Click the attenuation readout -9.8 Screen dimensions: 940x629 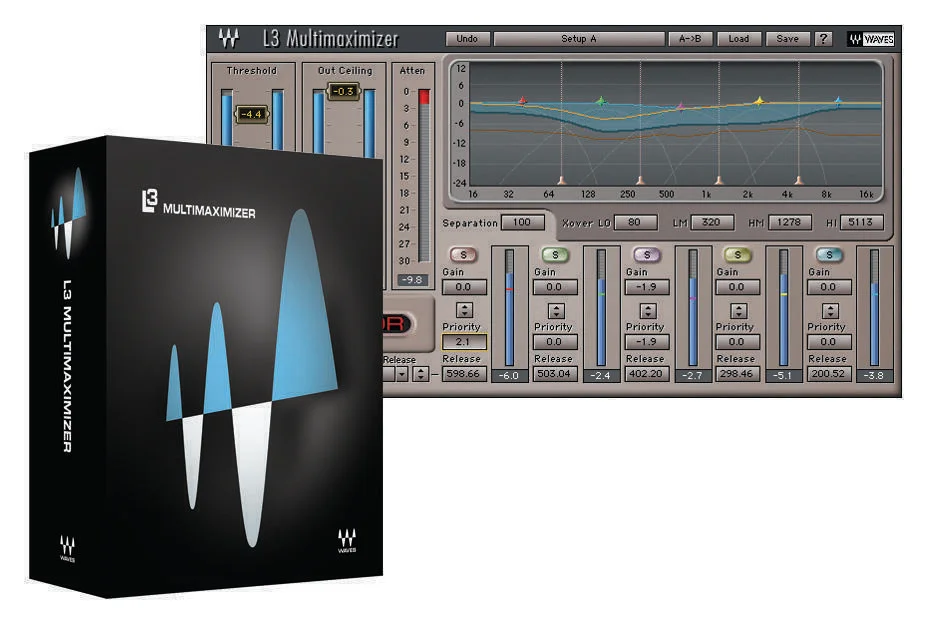pyautogui.click(x=412, y=280)
